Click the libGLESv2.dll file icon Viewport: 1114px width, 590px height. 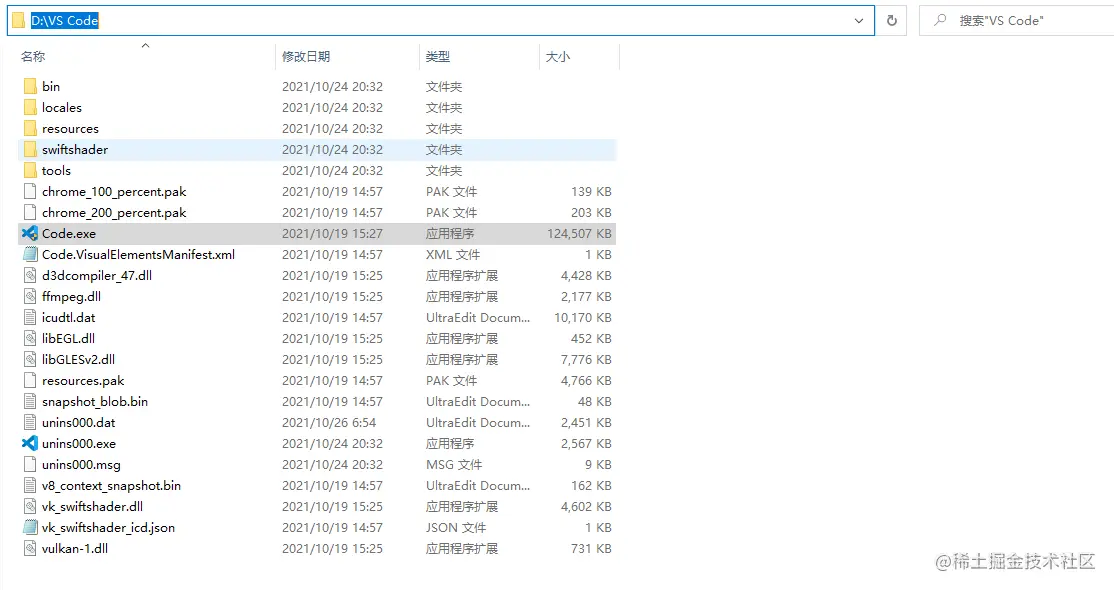tap(30, 360)
